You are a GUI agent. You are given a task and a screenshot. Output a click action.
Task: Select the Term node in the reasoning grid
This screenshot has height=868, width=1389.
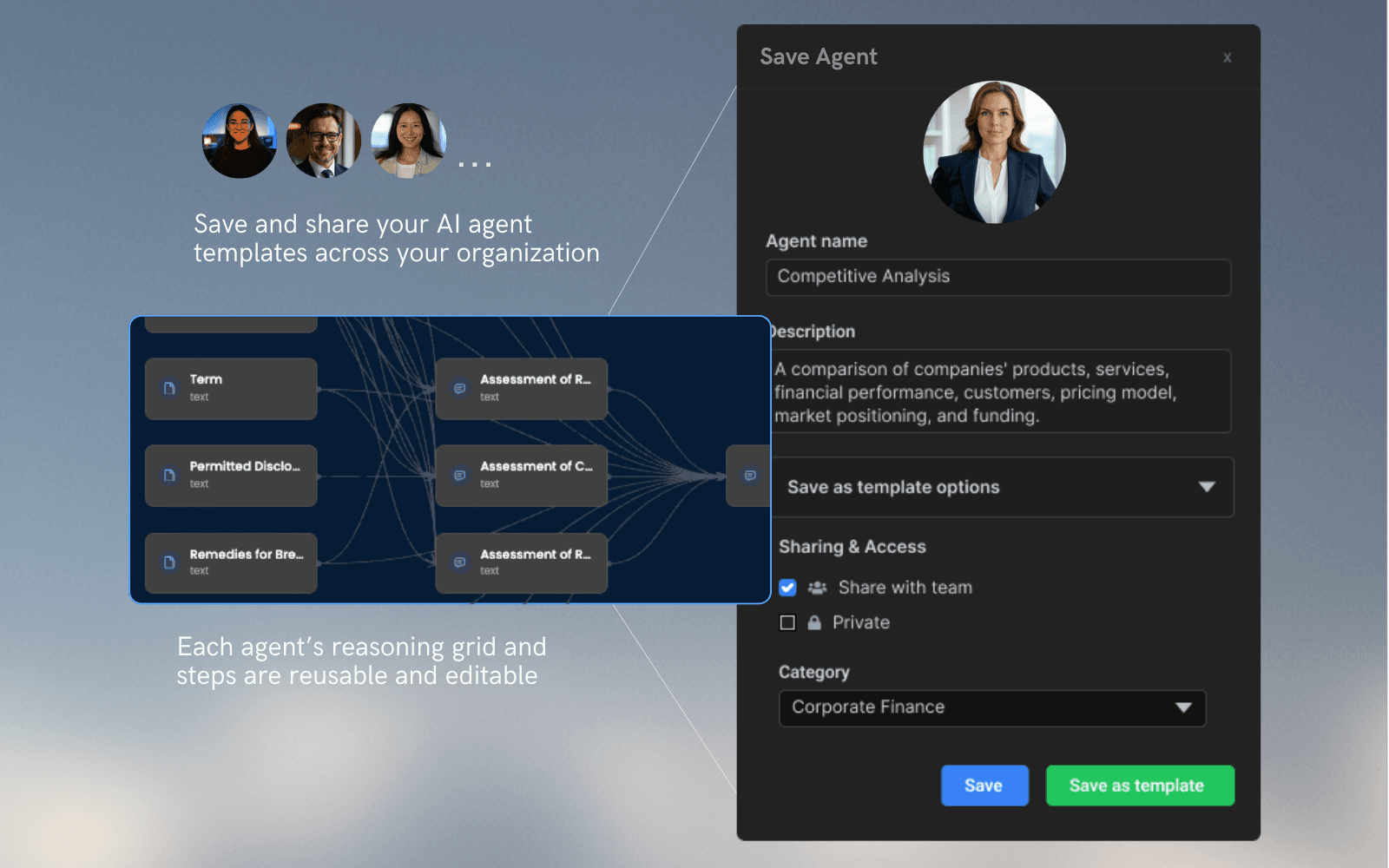click(x=231, y=388)
